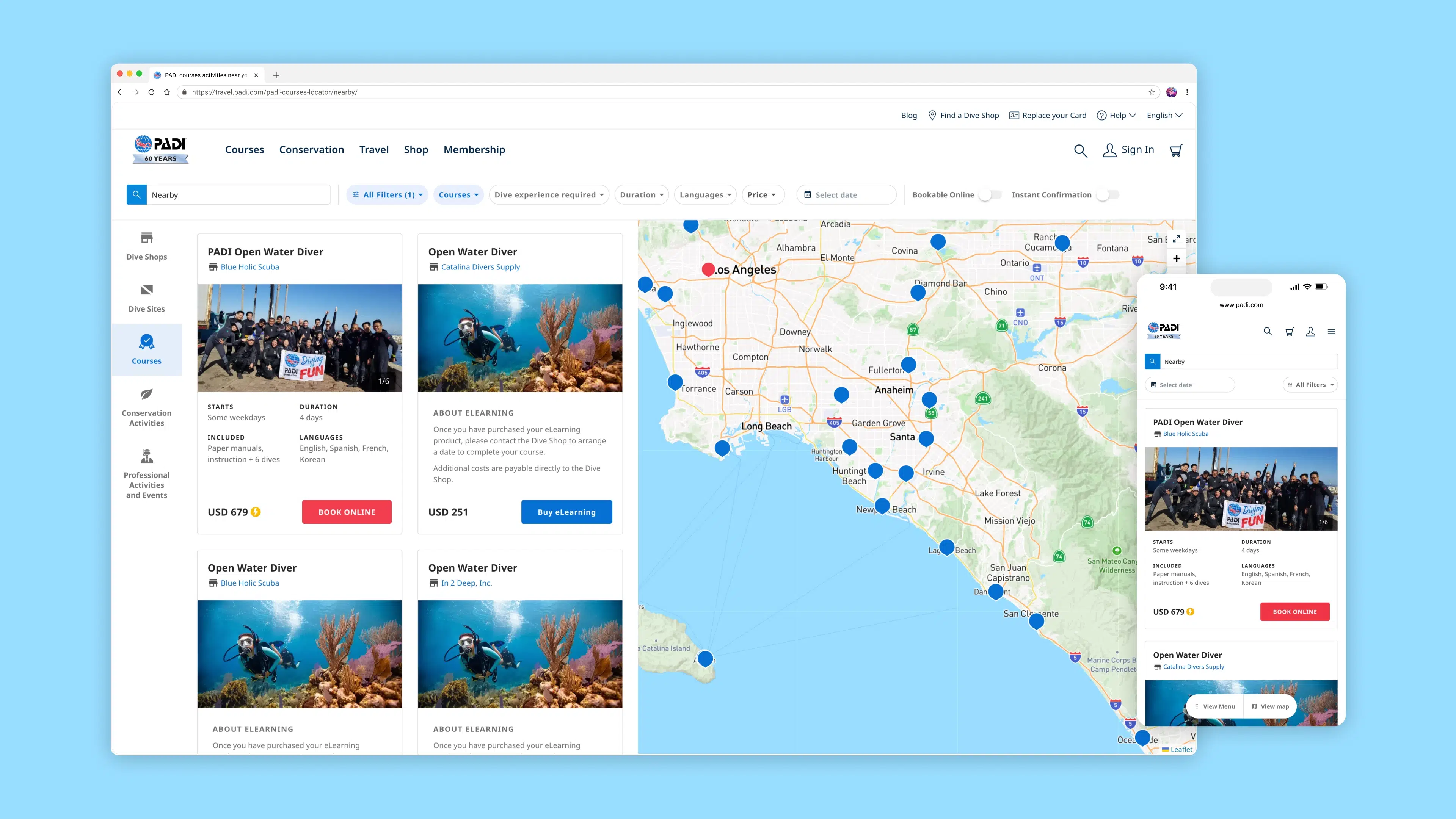Expand the map to fullscreen
The height and width of the screenshot is (819, 1456).
pos(1176,239)
